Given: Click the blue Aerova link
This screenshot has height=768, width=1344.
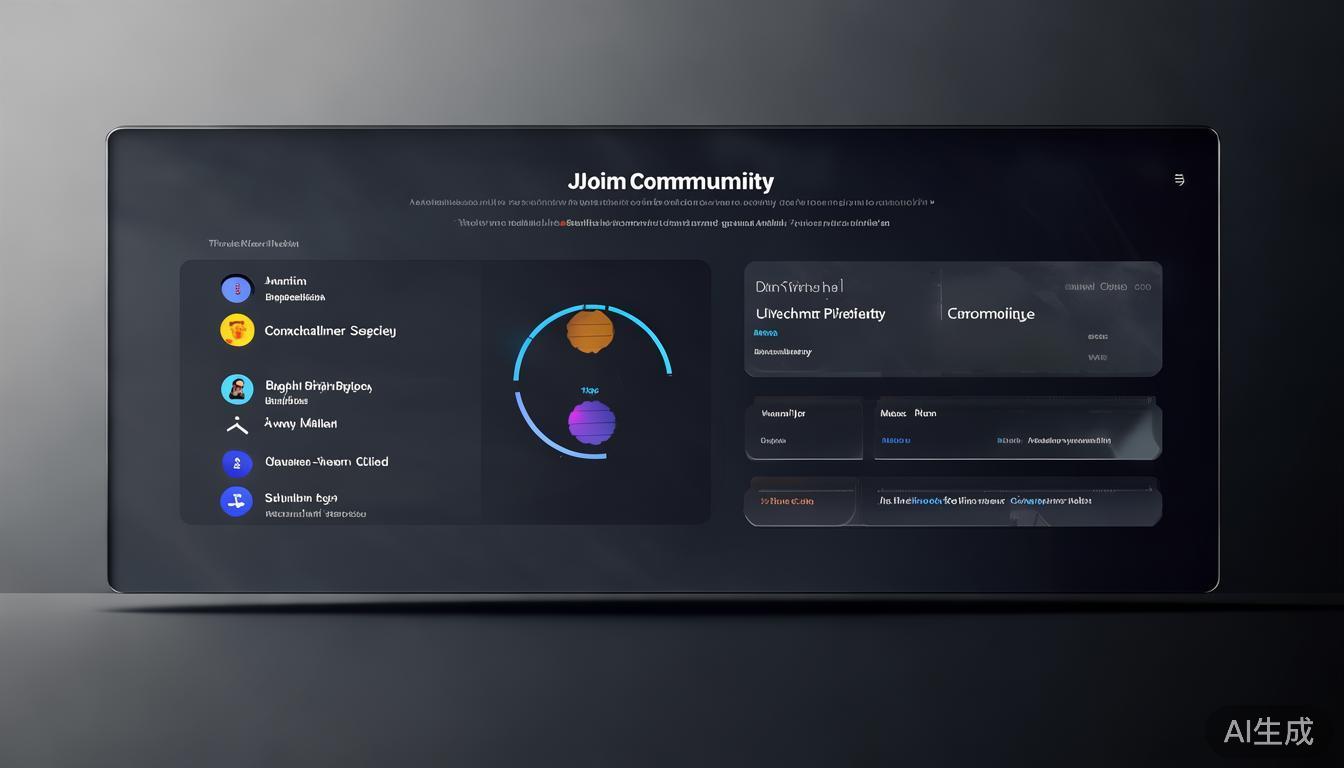Looking at the screenshot, I should (x=765, y=332).
